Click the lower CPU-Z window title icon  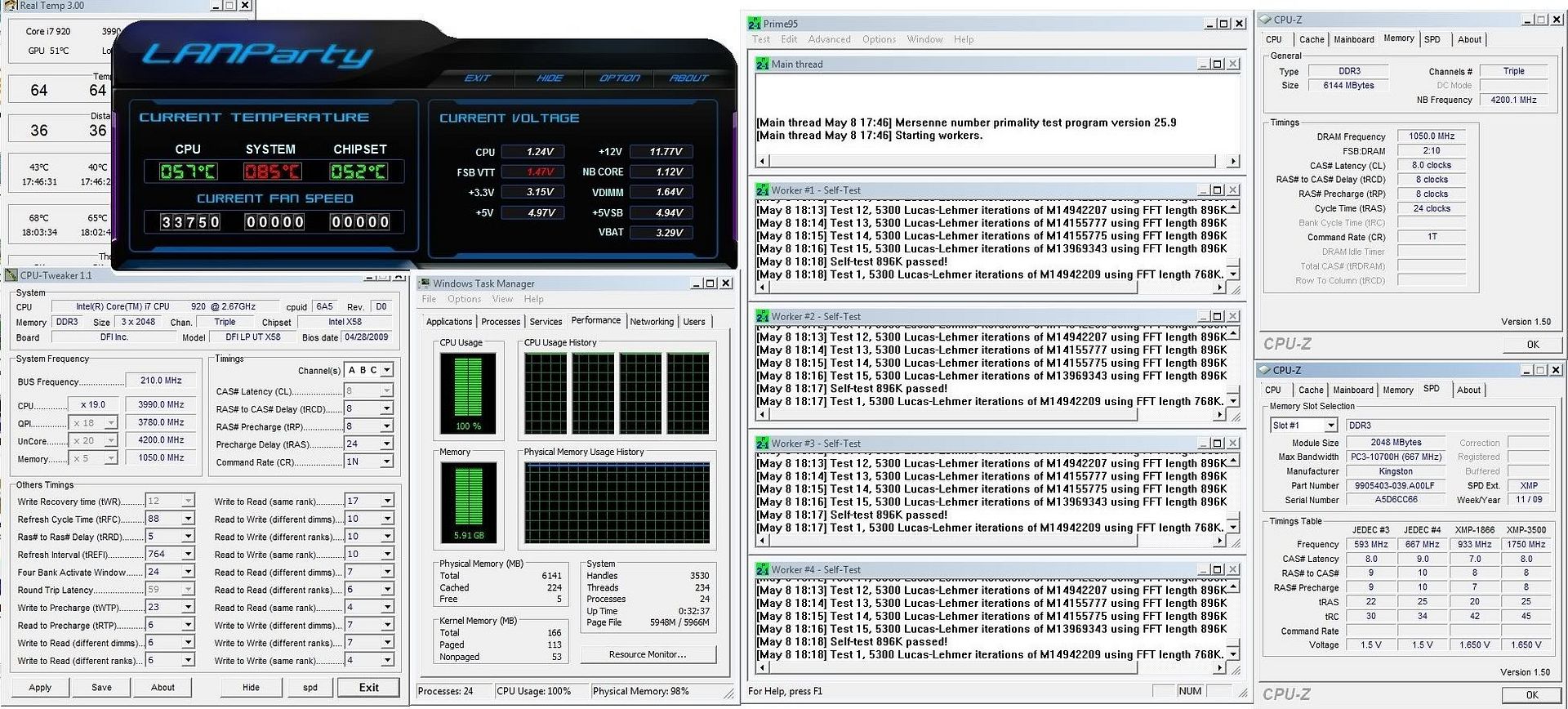pyautogui.click(x=1265, y=370)
